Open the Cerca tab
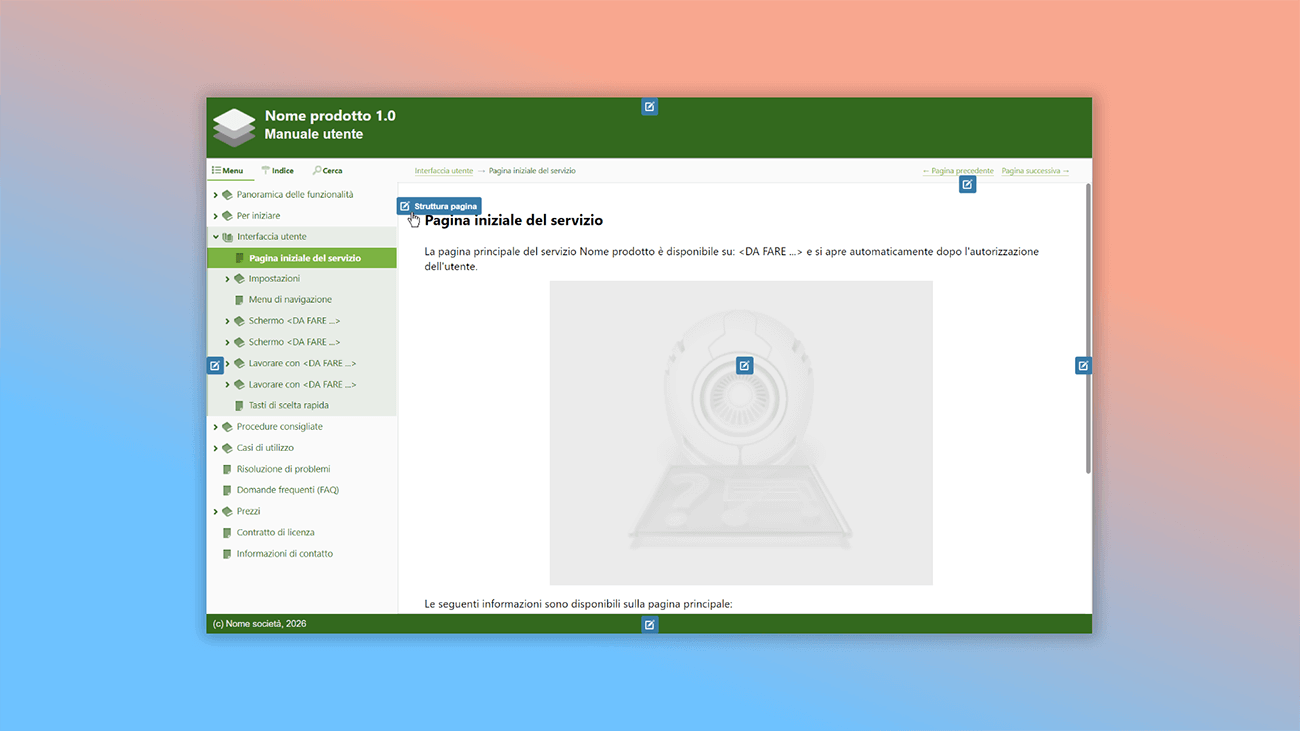Screen dimensions: 1300x731 327,170
